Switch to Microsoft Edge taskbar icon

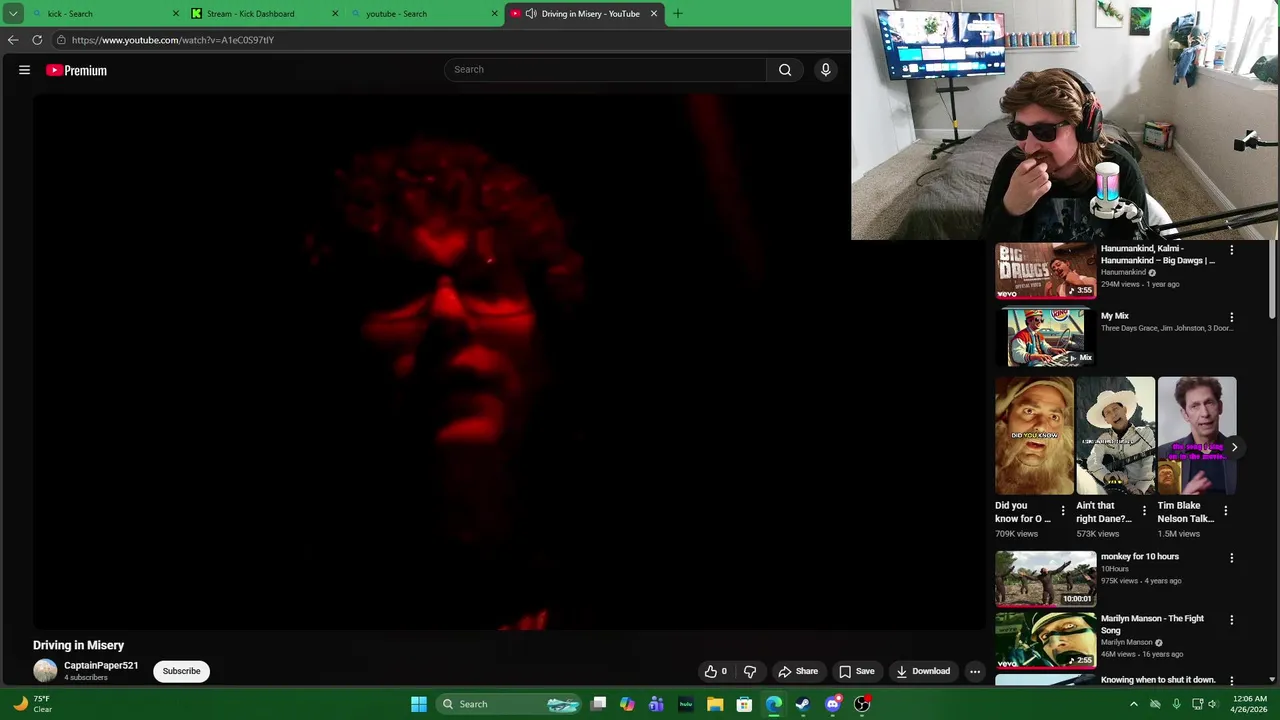tap(774, 704)
